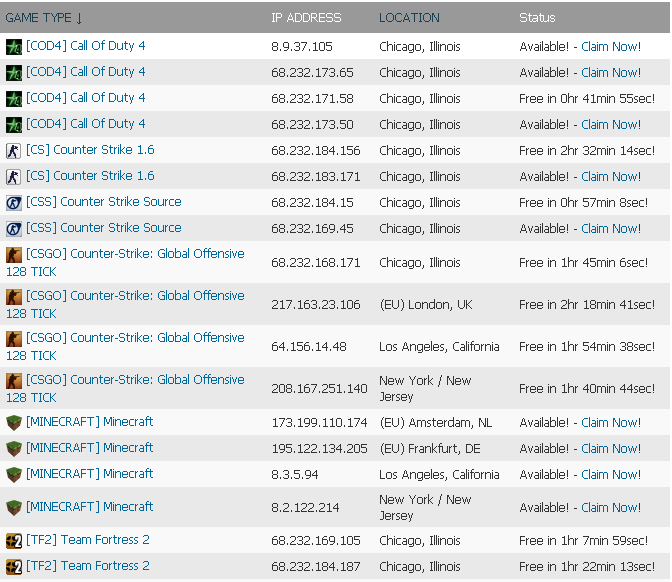Click the LOCATION column header
Image resolution: width=672 pixels, height=582 pixels.
pos(409,18)
